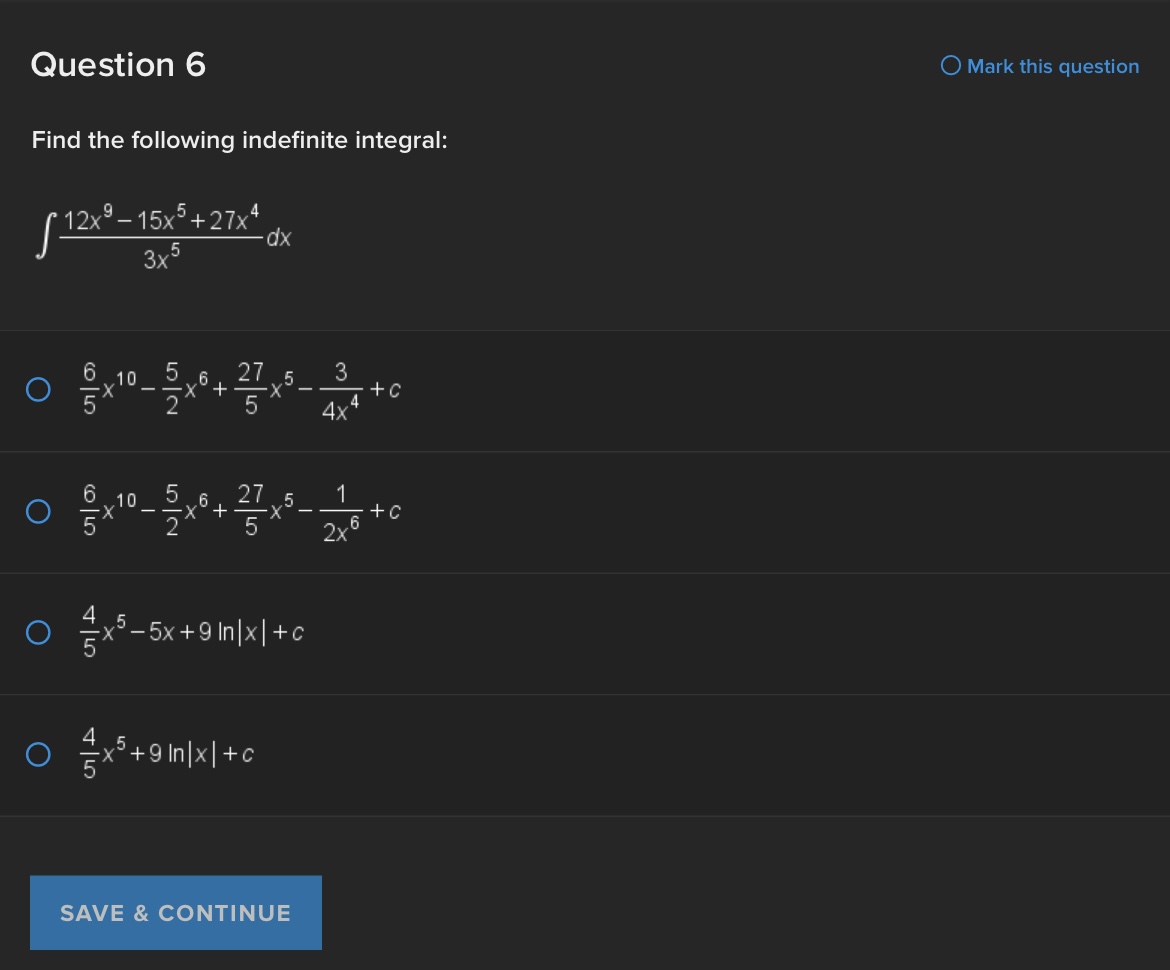The image size is (1170, 970).
Task: Click the integral expression under the prompt
Action: coord(160,235)
